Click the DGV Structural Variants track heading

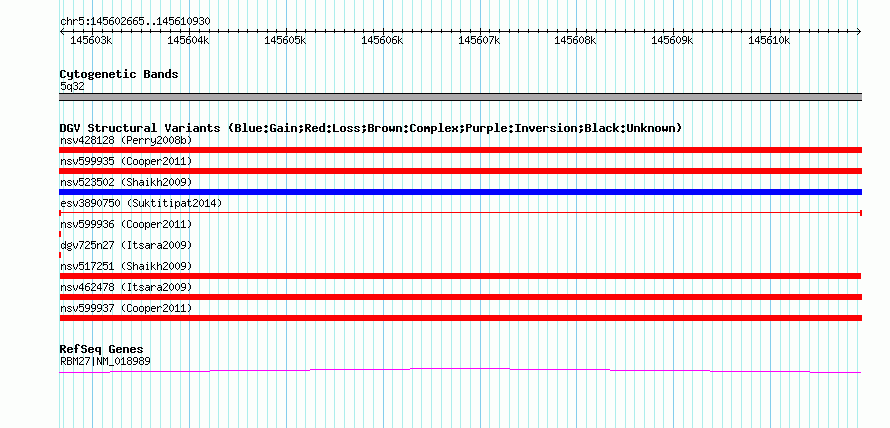[x=371, y=128]
